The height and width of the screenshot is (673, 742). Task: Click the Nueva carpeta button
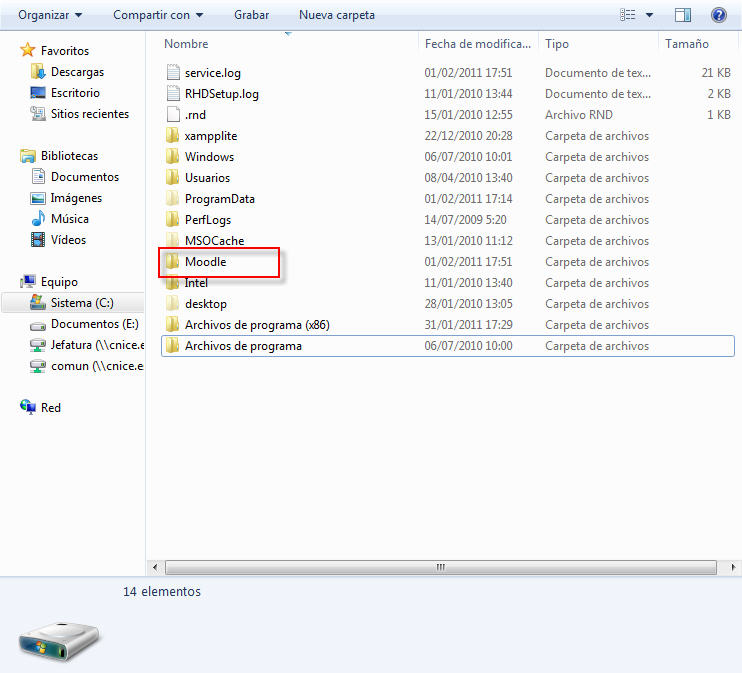pyautogui.click(x=337, y=15)
